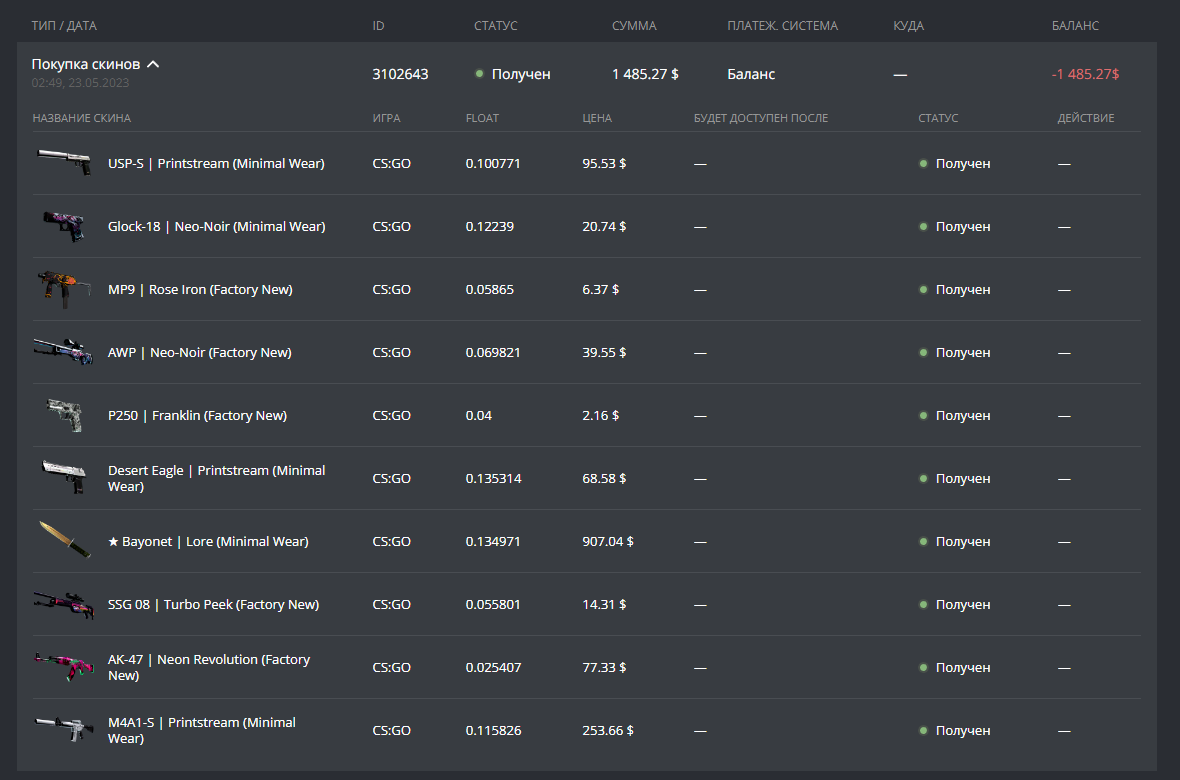1180x780 pixels.
Task: Click the red balance change -1 485.27$
Action: (x=1085, y=74)
